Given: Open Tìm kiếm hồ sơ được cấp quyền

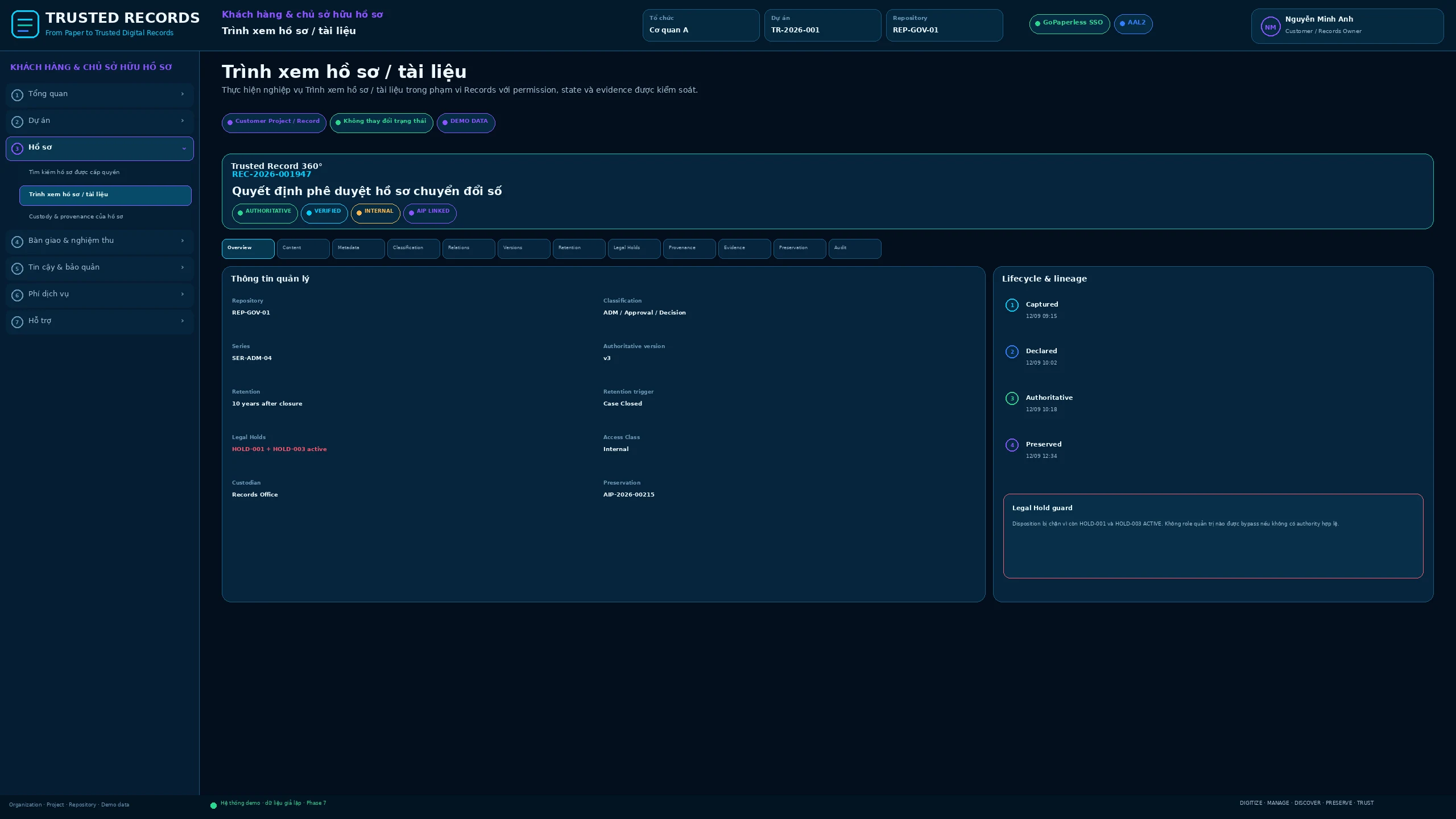Looking at the screenshot, I should click(105, 172).
